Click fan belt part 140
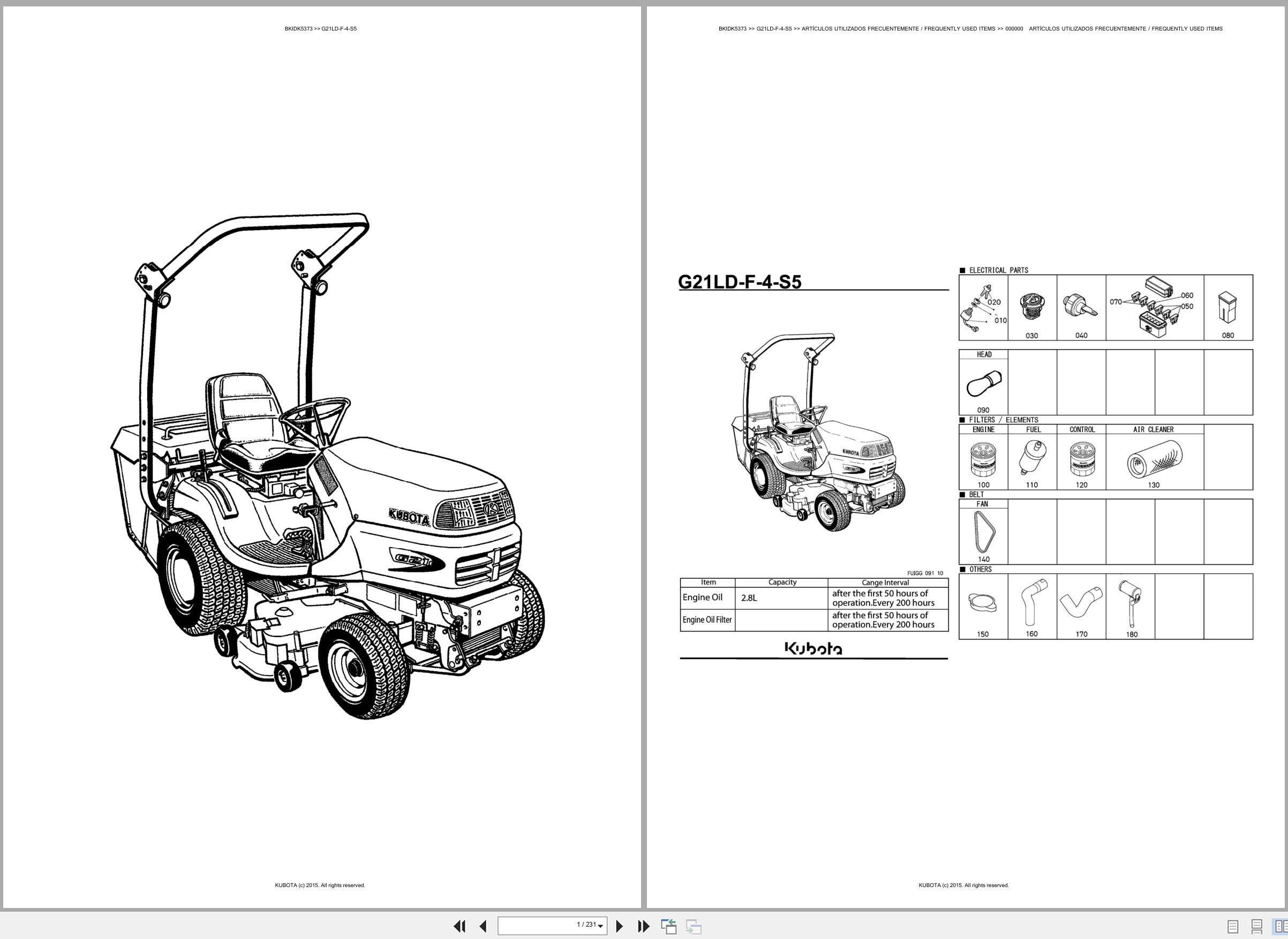Image resolution: width=1288 pixels, height=939 pixels. pyautogui.click(x=984, y=533)
